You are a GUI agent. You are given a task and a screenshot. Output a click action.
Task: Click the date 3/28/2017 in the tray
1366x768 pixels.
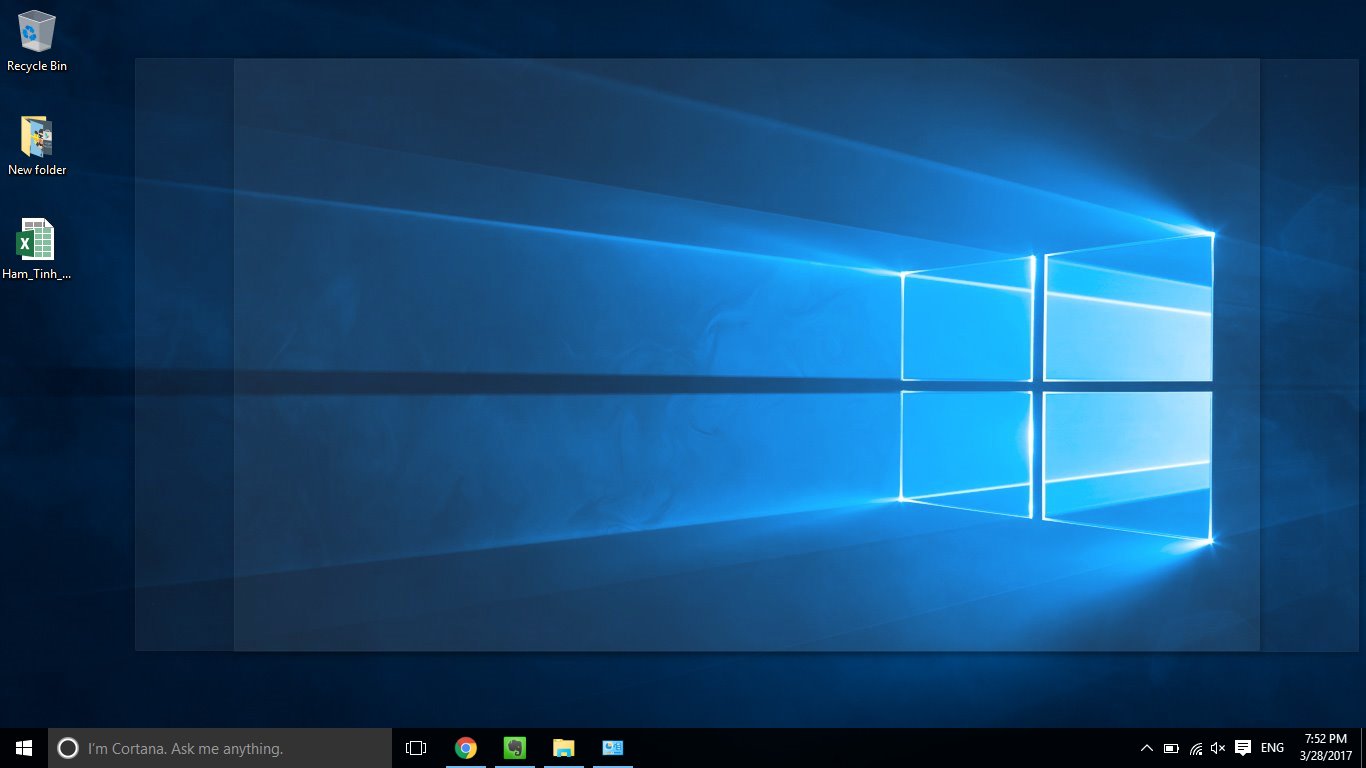coord(1322,755)
